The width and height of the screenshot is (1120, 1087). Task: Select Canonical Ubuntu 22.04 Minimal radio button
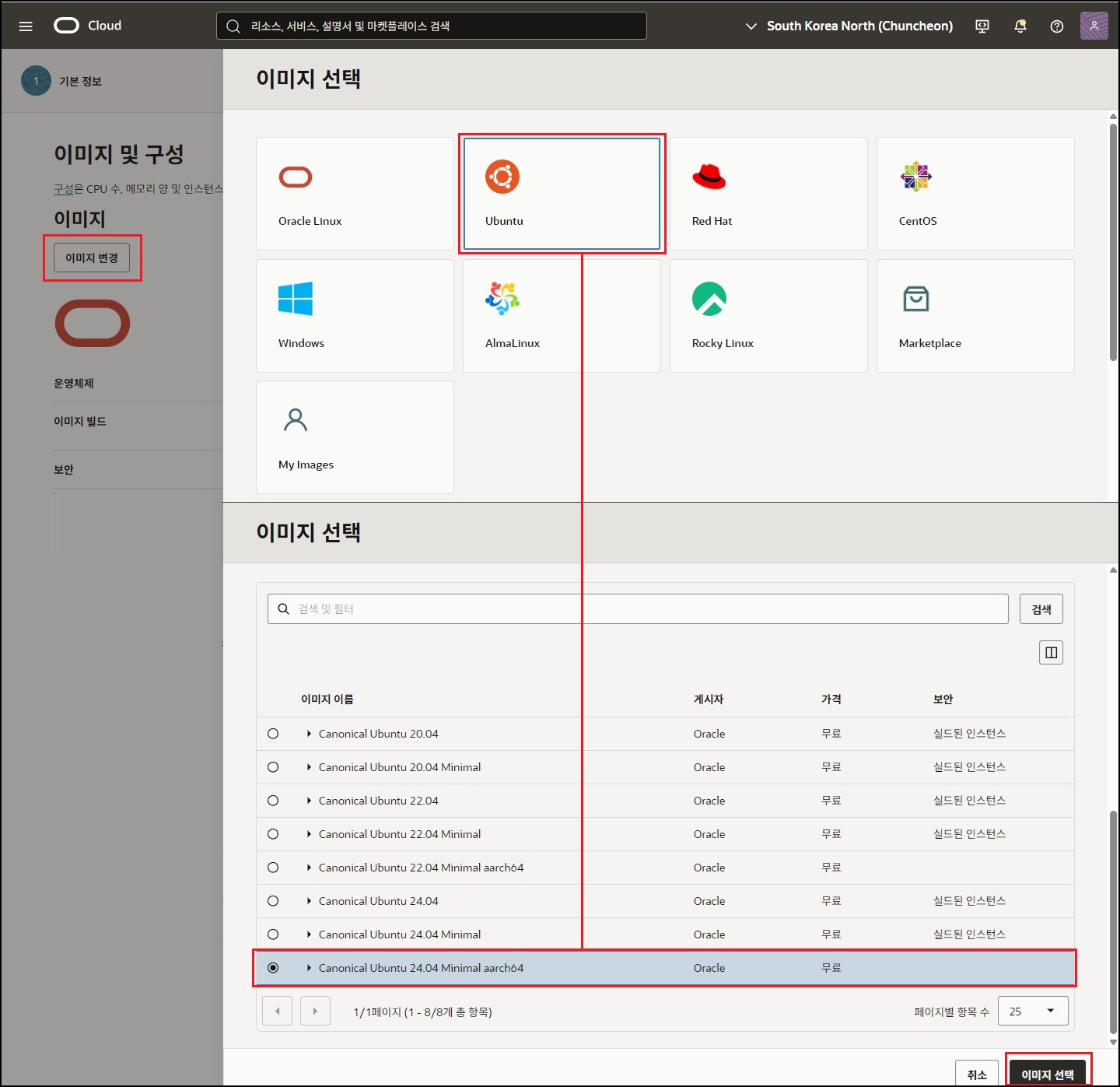(x=273, y=834)
